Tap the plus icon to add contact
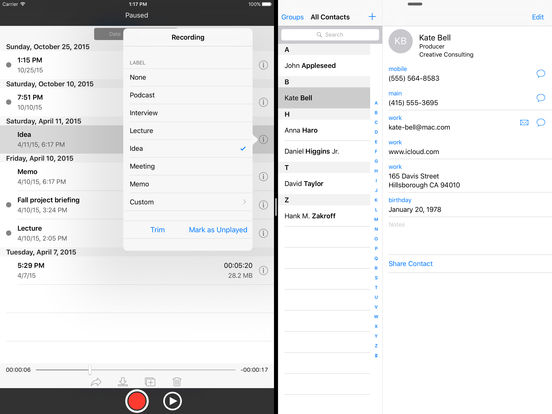The width and height of the screenshot is (552, 414). click(372, 17)
